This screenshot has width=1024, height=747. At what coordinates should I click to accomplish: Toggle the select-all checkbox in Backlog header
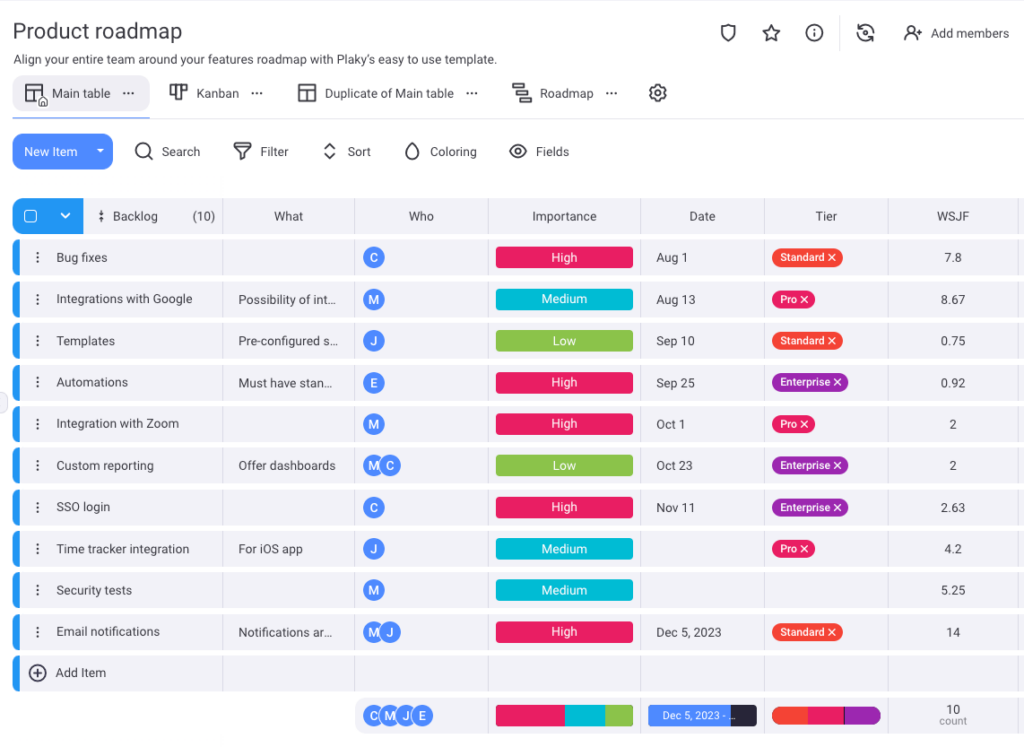pos(31,216)
